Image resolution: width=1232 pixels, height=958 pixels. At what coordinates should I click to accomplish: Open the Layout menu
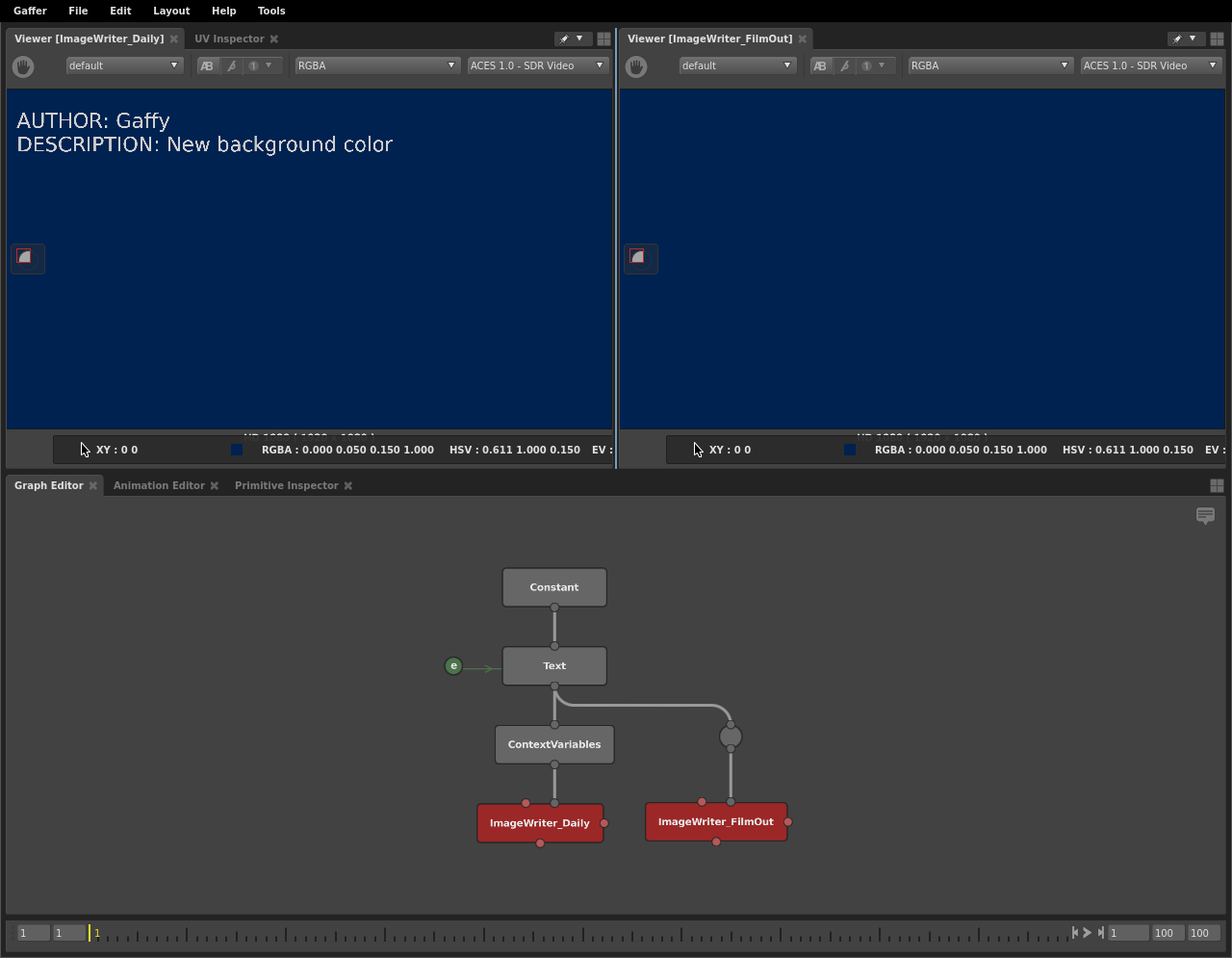(x=171, y=11)
